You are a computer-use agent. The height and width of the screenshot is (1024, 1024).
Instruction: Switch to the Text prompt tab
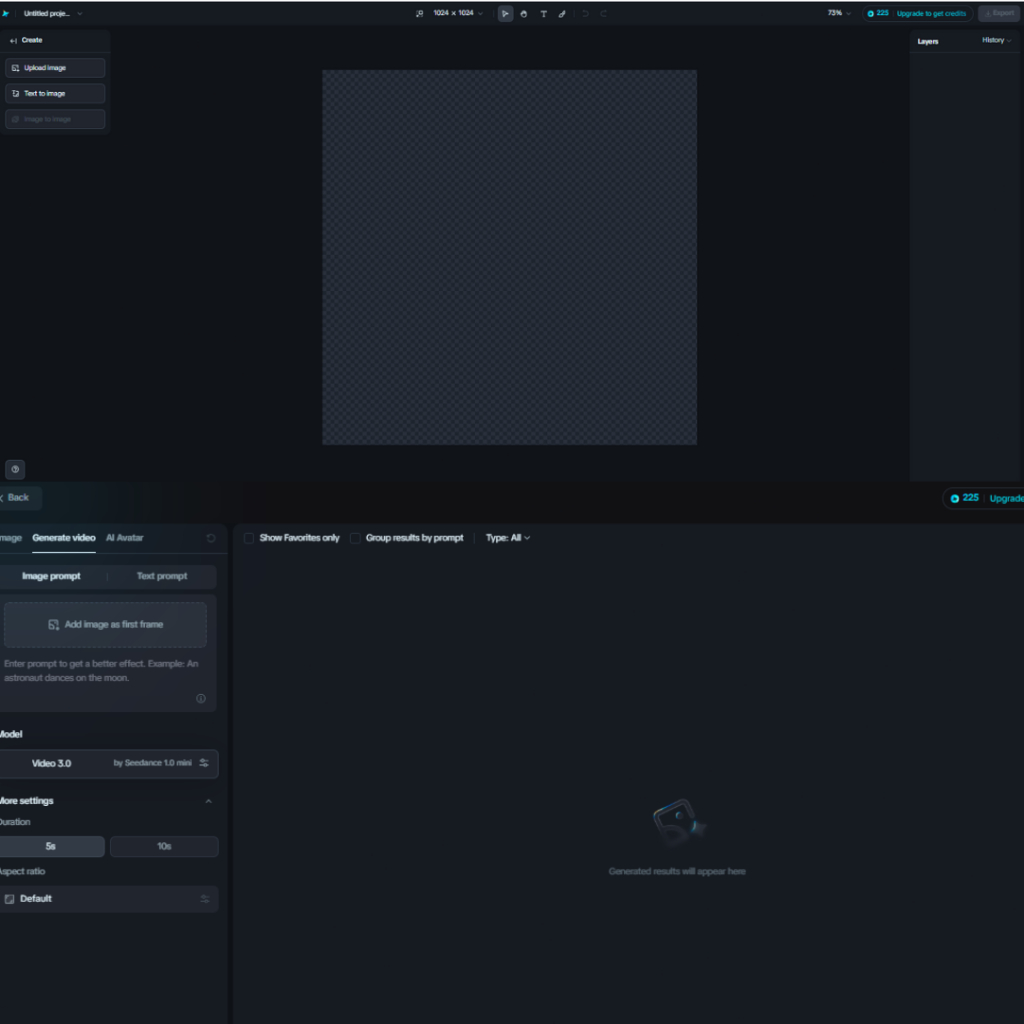[162, 576]
